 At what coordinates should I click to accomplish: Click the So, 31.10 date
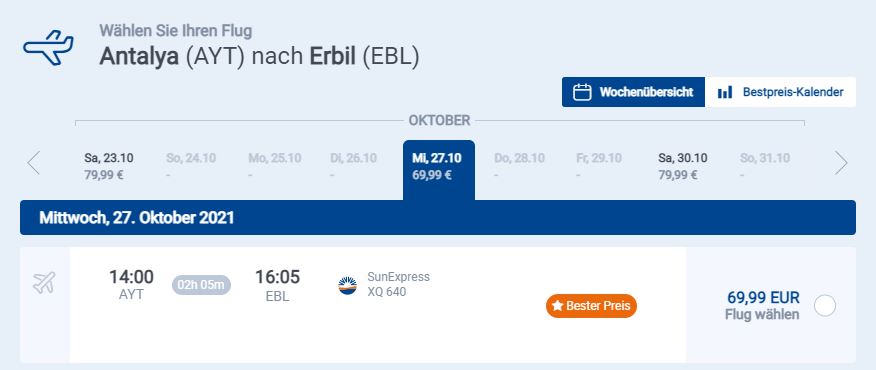coord(765,166)
